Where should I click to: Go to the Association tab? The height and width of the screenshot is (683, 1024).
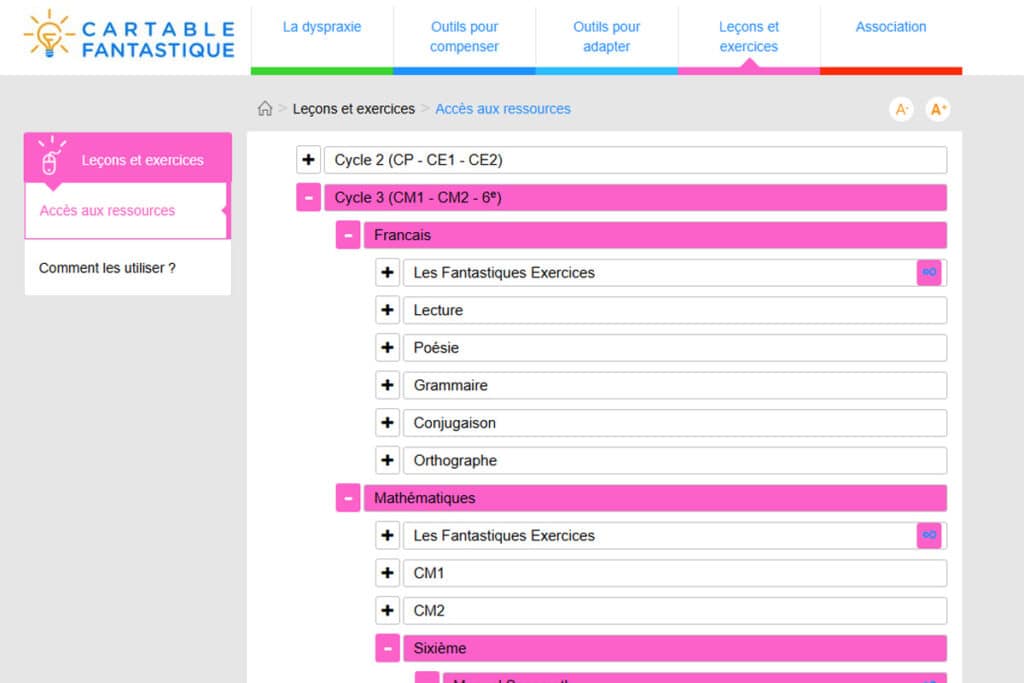(x=890, y=27)
